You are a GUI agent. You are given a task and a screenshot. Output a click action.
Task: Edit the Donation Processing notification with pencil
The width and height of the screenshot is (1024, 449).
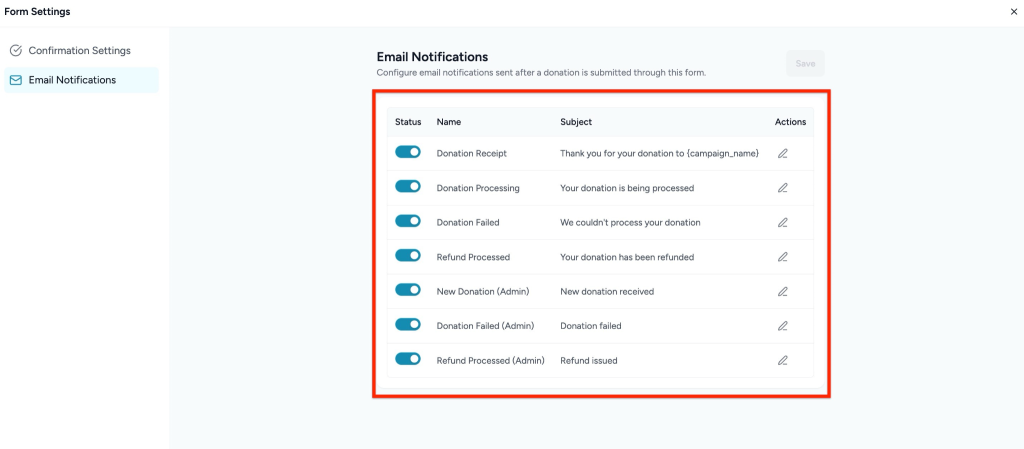tap(782, 188)
